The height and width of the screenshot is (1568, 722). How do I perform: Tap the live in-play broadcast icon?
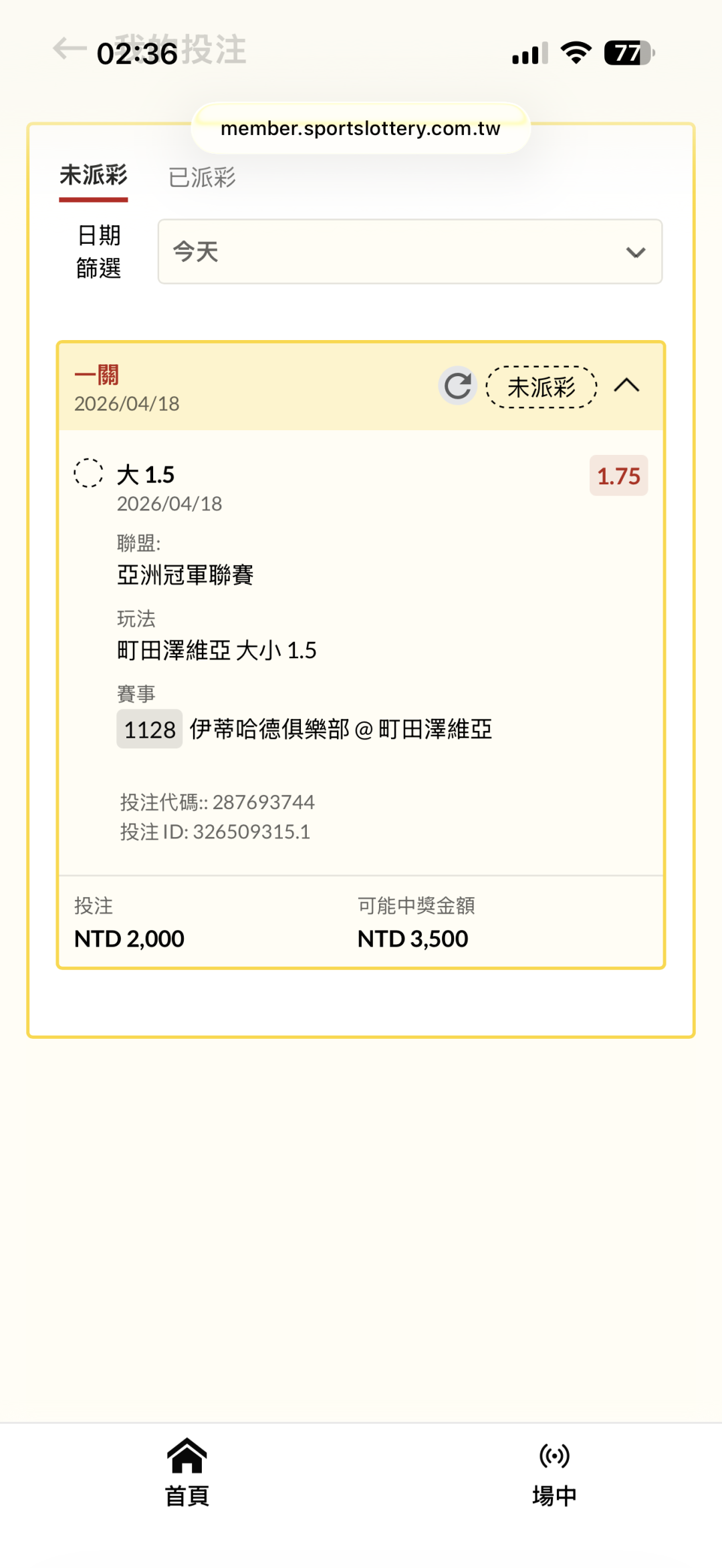pos(554,1456)
